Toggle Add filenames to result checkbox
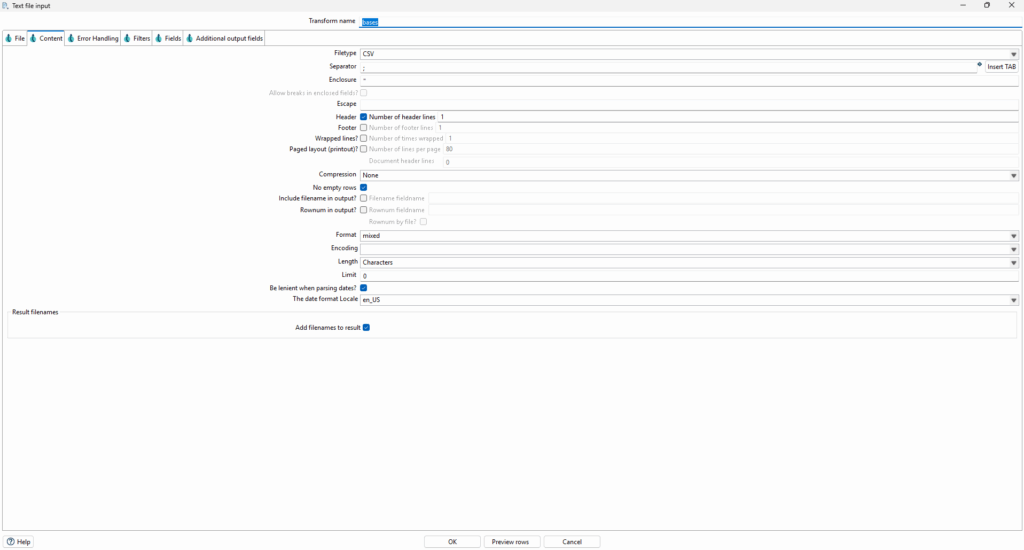The image size is (1024, 550). point(366,328)
